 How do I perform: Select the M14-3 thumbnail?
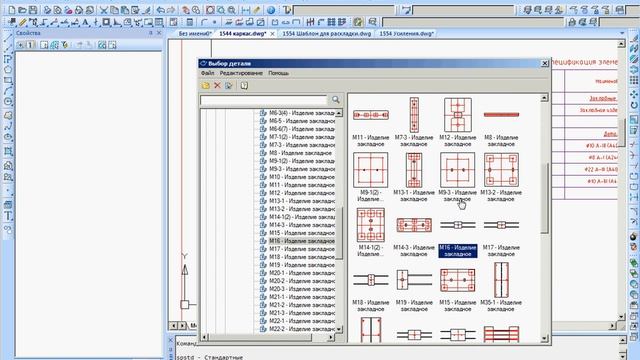[414, 225]
